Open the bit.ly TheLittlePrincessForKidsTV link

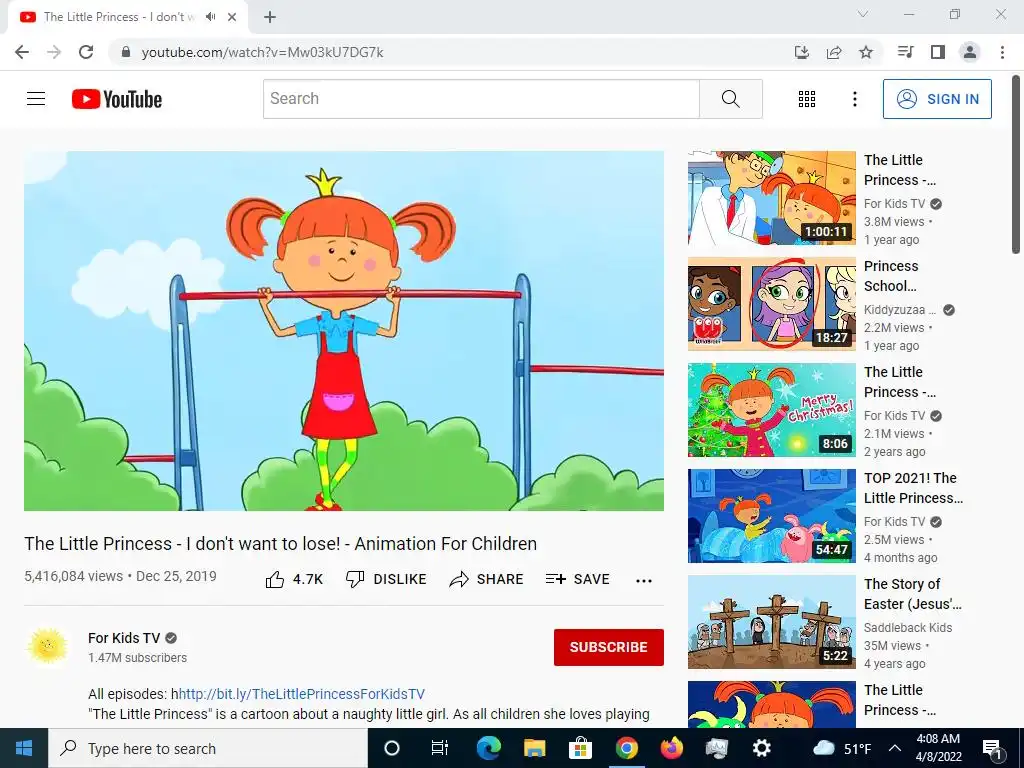(x=302, y=694)
